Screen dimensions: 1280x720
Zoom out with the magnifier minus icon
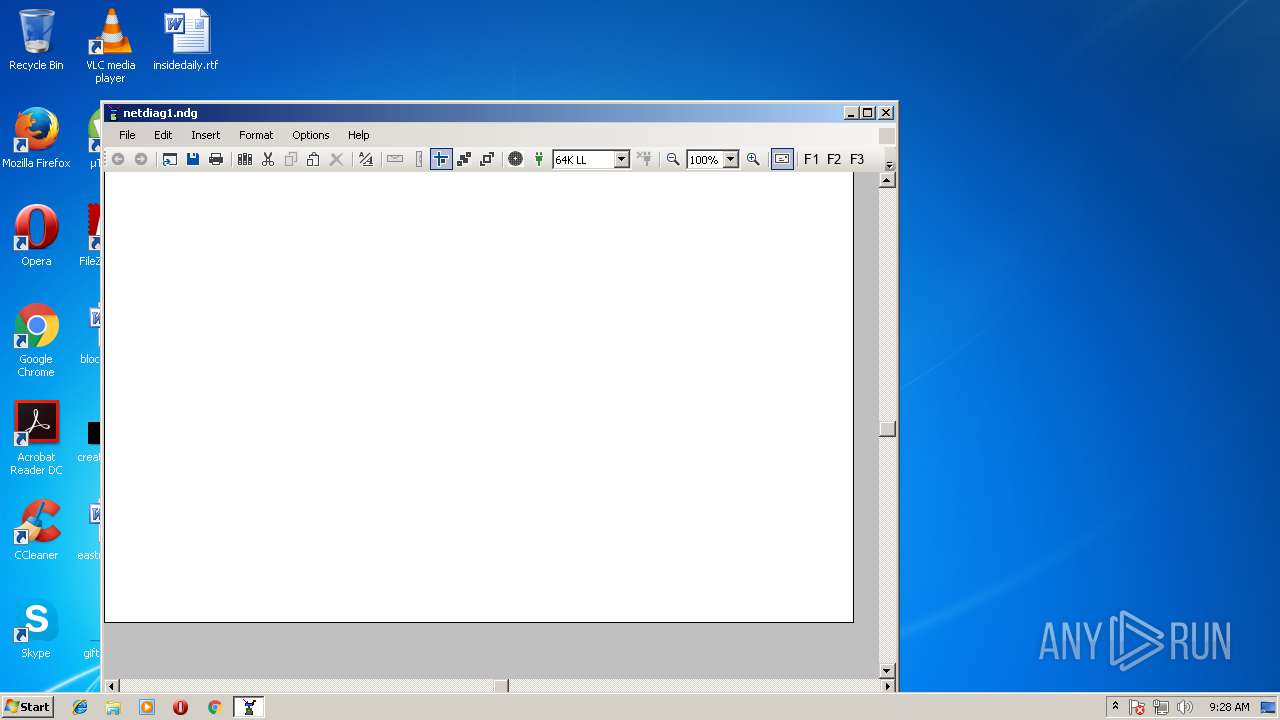tap(673, 159)
